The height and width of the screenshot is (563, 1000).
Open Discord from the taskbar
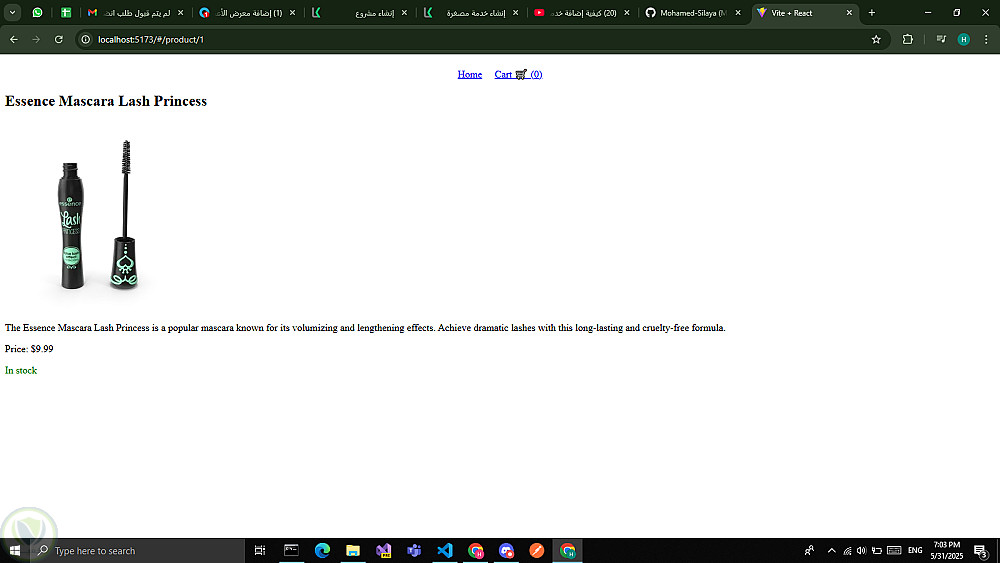coord(506,550)
